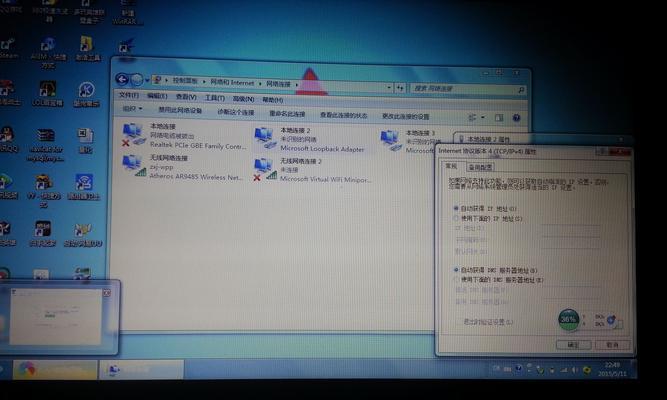Screen dimensions: 667x400
Task: Click 确定 in the TCP/IPv4 dialog
Action: 573,344
